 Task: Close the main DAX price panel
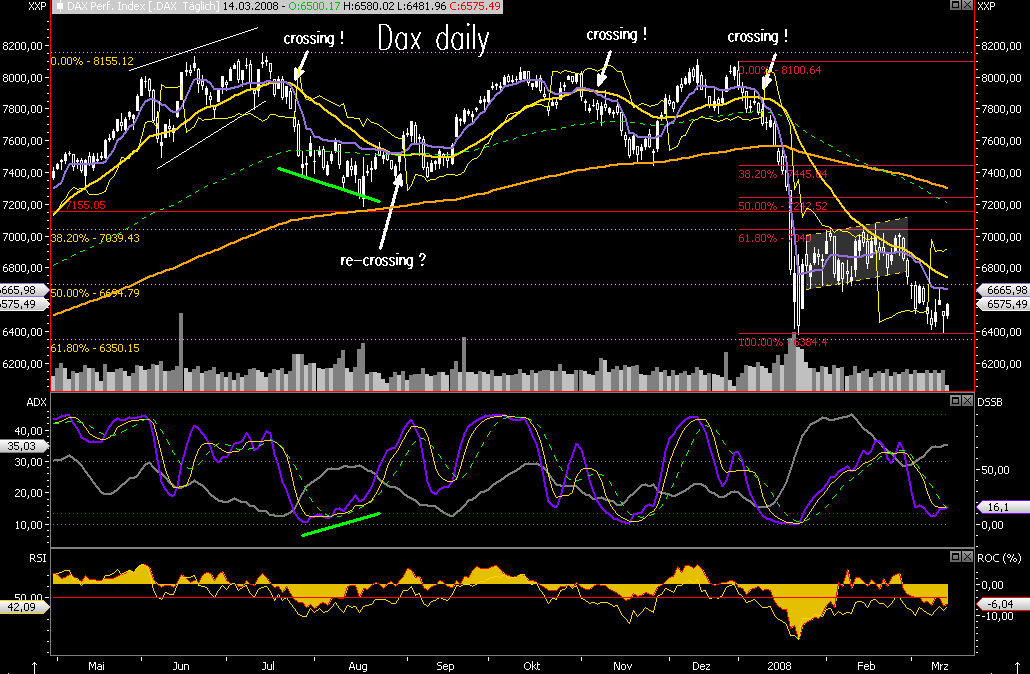pyautogui.click(x=967, y=5)
